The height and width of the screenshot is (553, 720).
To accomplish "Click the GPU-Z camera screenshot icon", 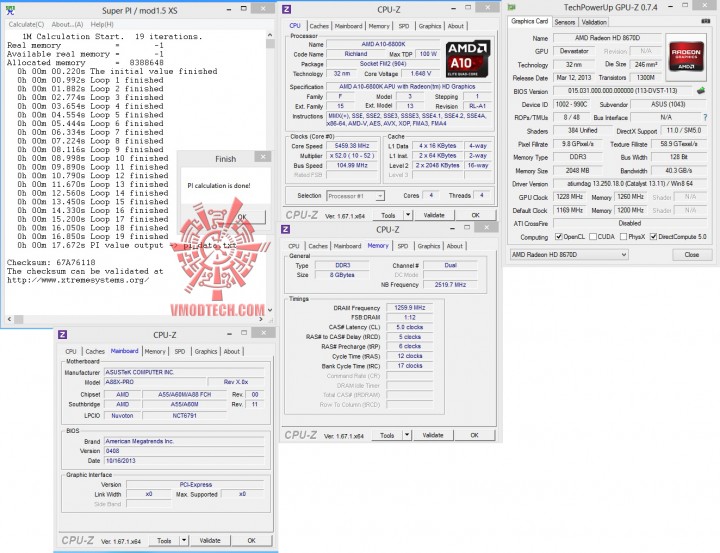I will click(x=706, y=21).
